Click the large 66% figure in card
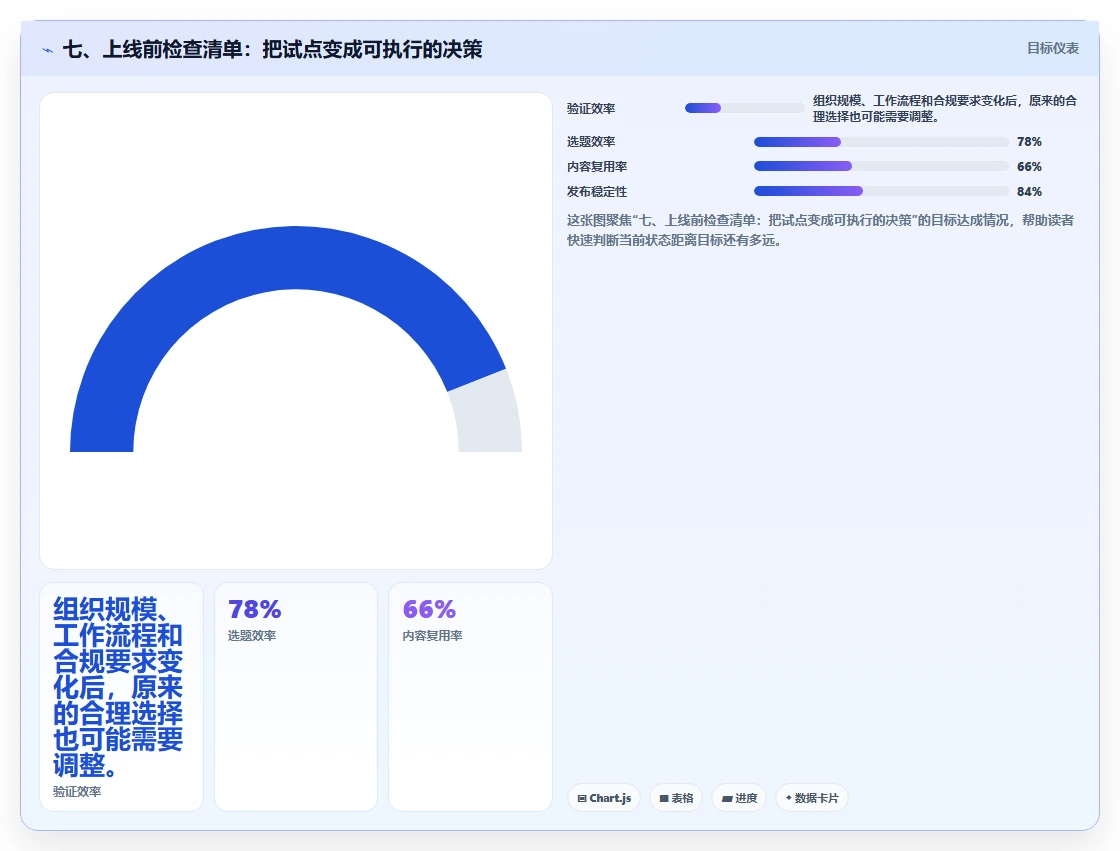The width and height of the screenshot is (1120, 851). [429, 609]
